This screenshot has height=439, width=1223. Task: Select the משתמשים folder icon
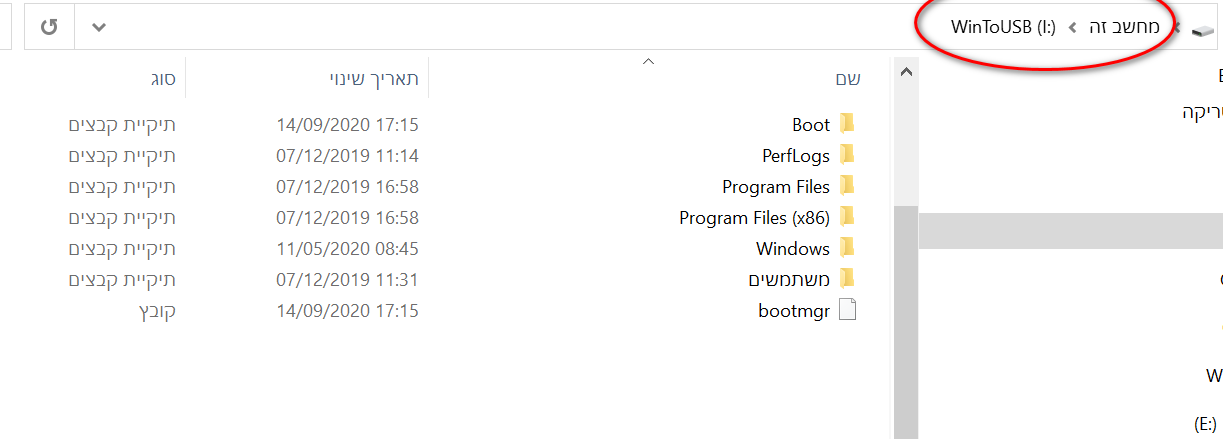pos(847,279)
